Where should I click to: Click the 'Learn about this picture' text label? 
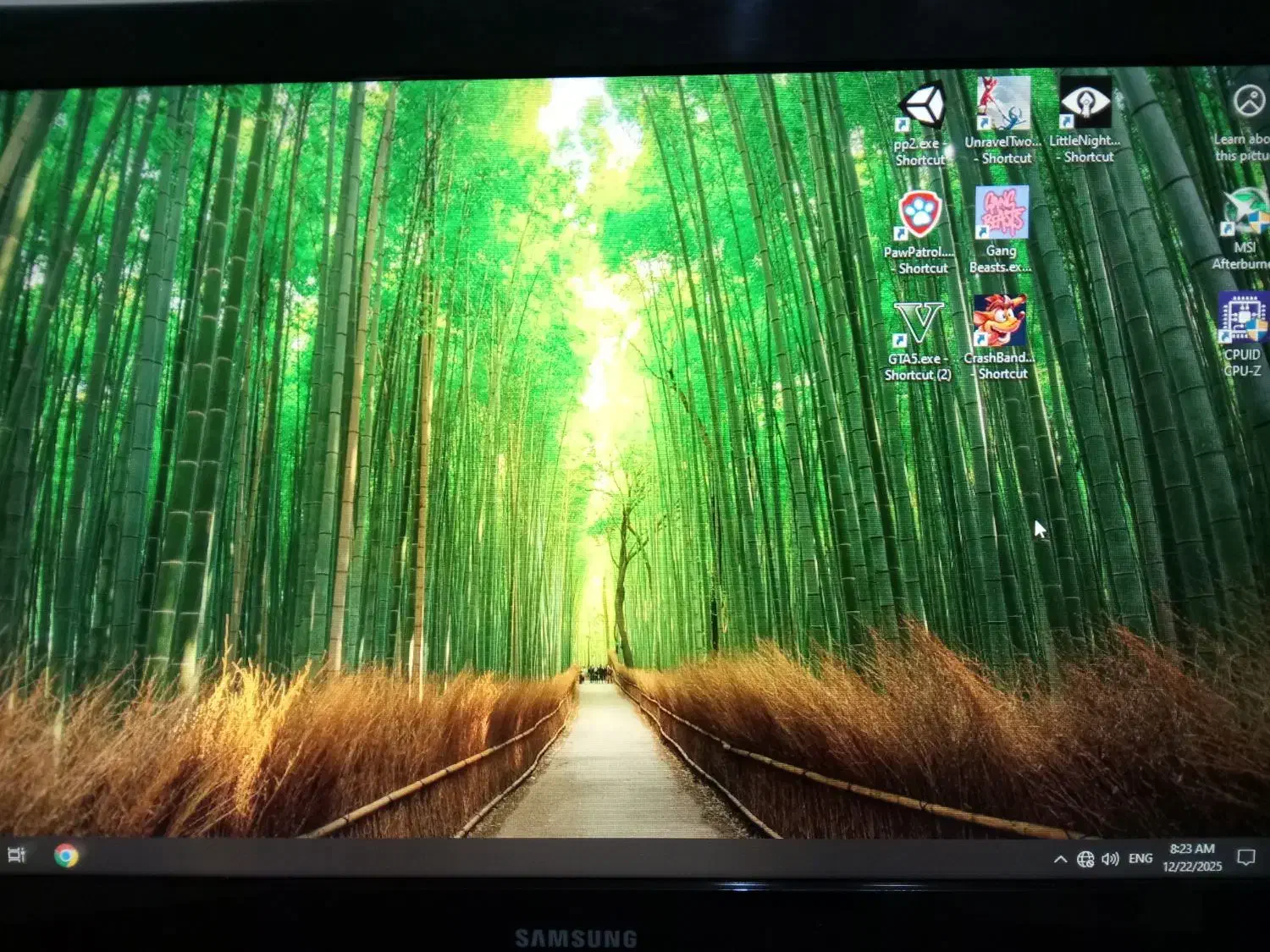1242,147
